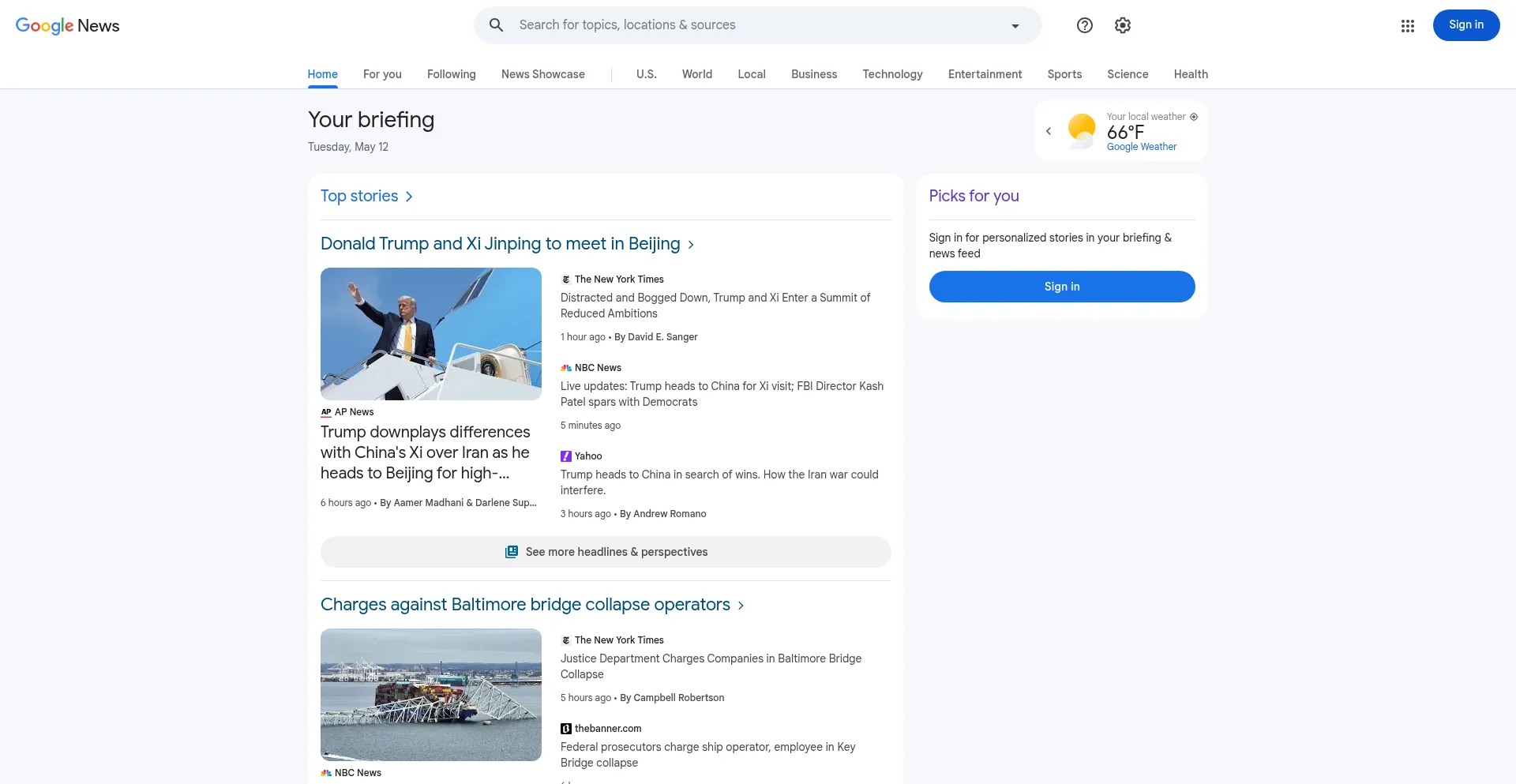
Task: Click the chevron after the Trump and Xi Jinping headline
Action: [691, 245]
